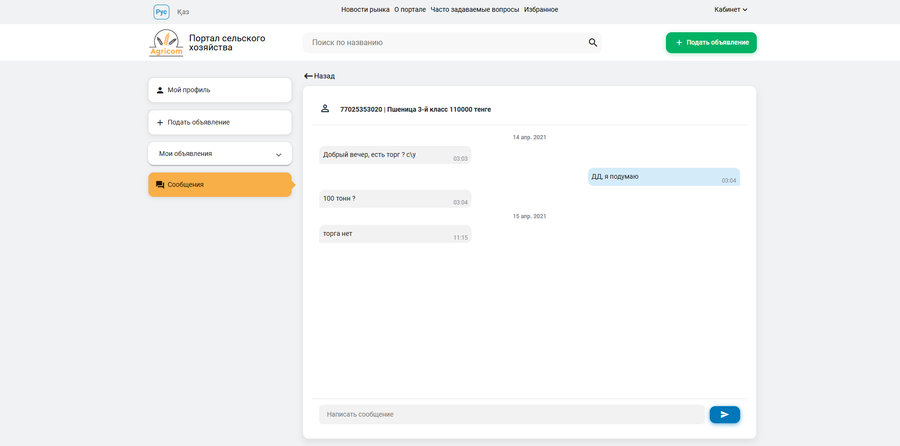The image size is (900, 446).
Task: Click timestamp 03:03
Action: (x=460, y=158)
